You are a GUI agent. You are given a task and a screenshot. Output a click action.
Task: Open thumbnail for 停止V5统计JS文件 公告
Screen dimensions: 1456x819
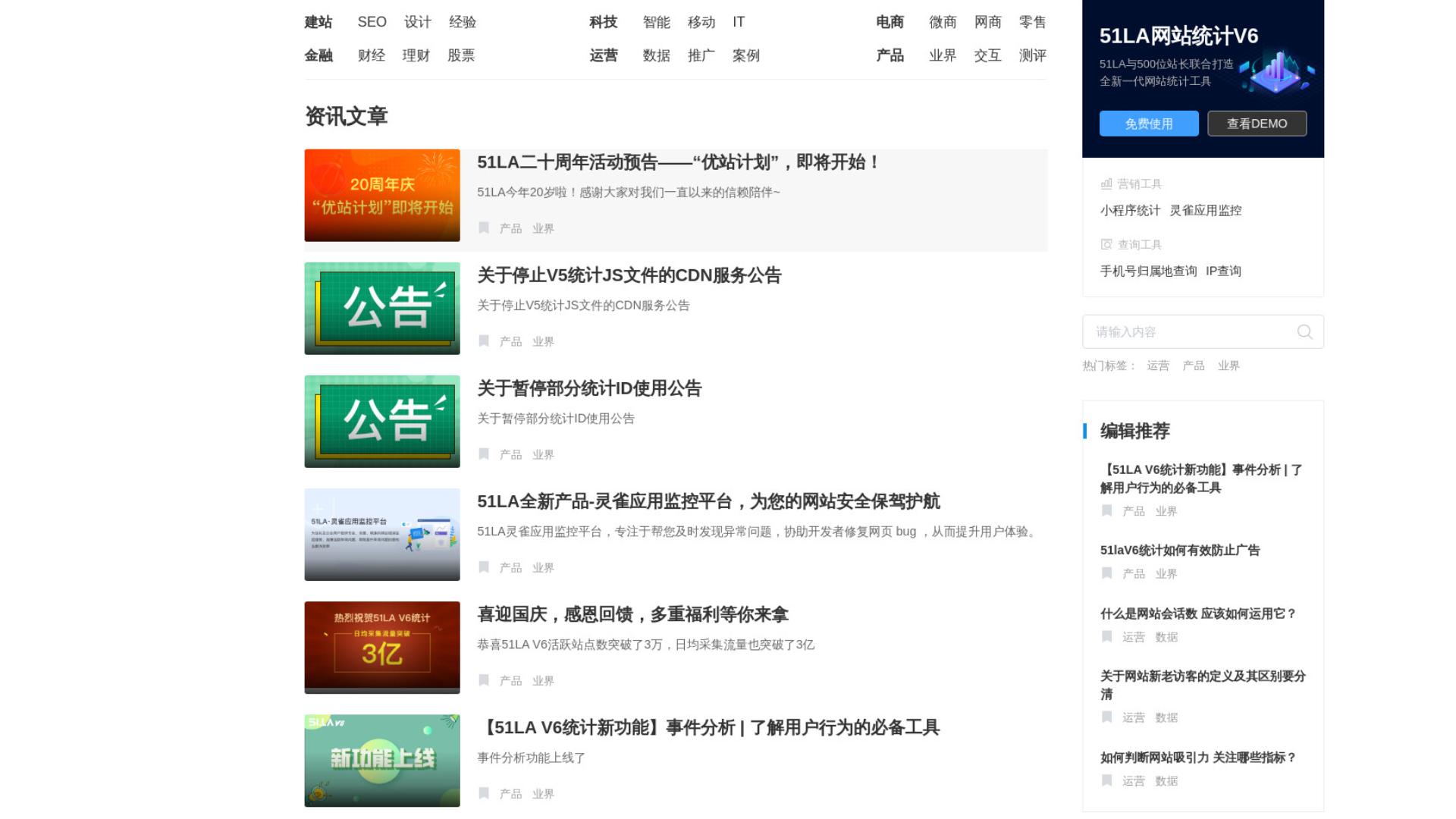coord(382,309)
